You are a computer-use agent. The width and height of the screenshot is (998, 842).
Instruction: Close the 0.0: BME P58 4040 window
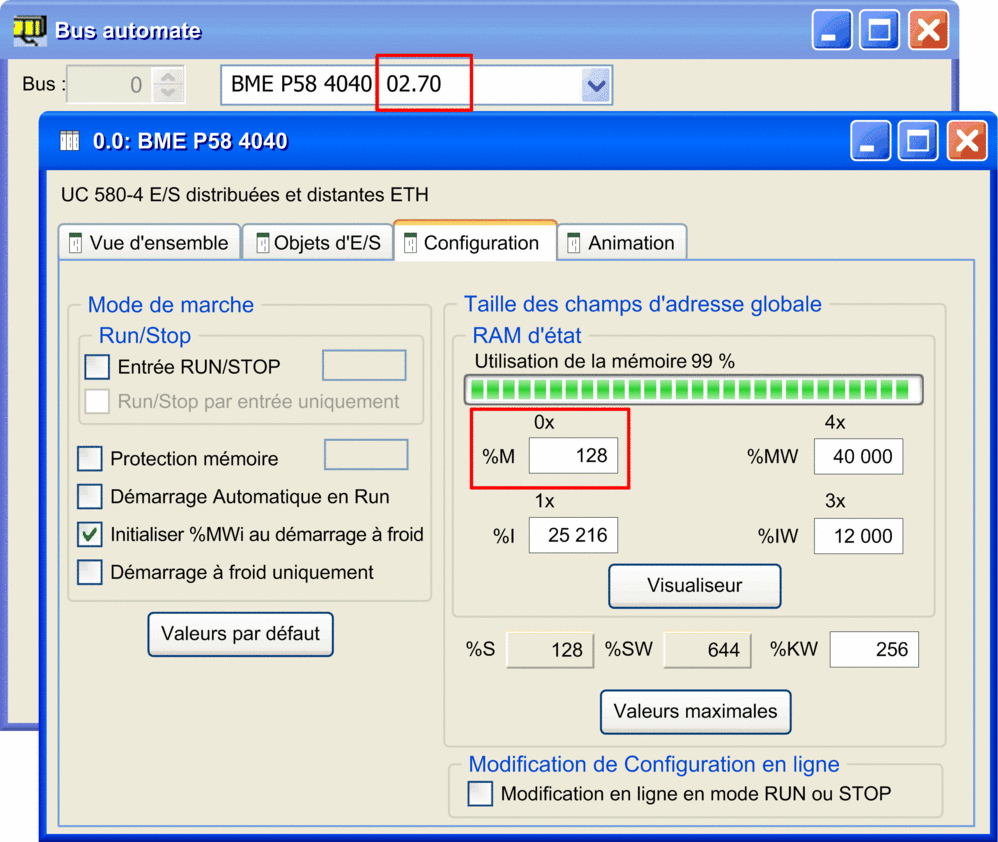967,141
